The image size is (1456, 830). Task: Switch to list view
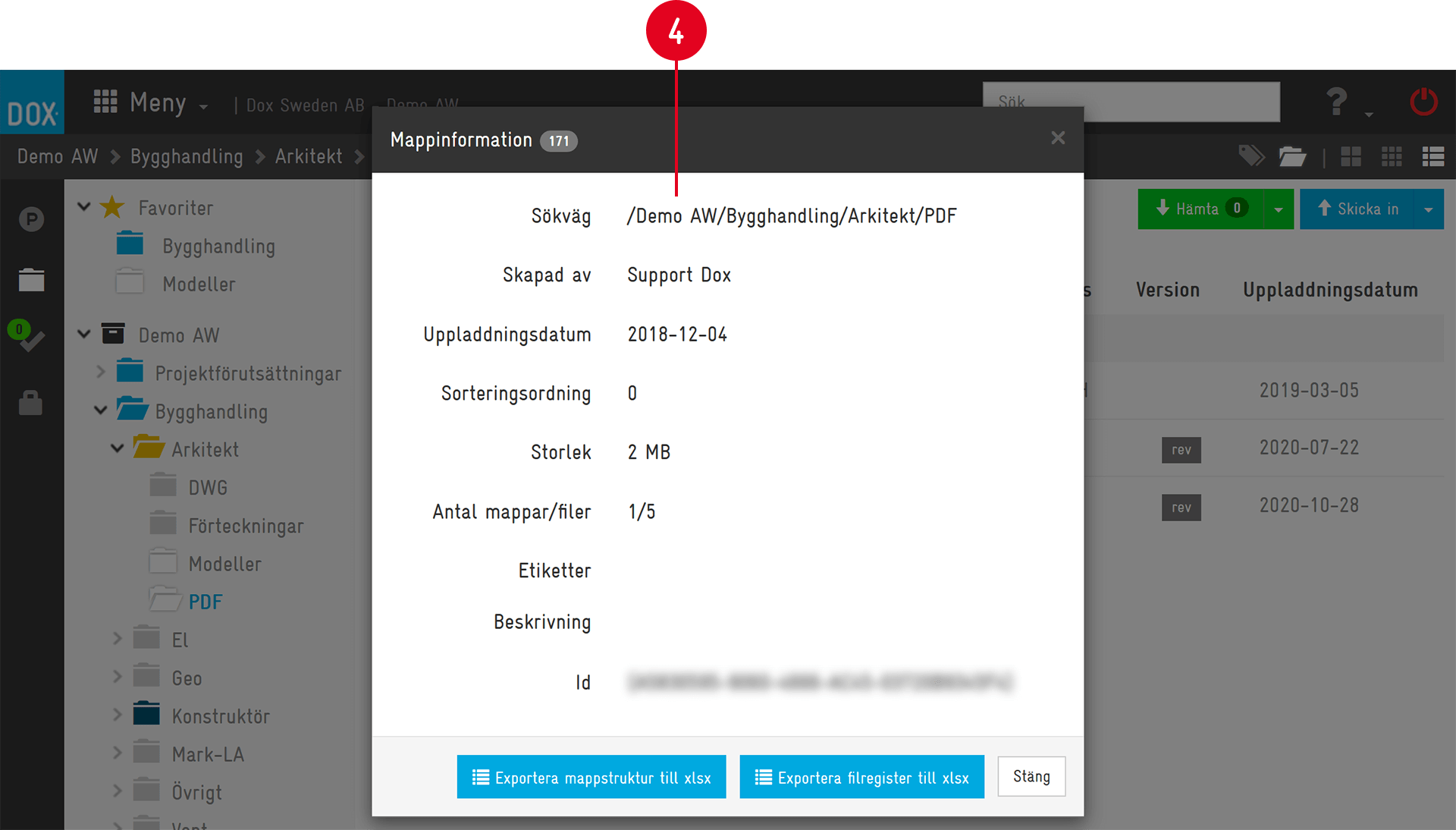coord(1432,156)
